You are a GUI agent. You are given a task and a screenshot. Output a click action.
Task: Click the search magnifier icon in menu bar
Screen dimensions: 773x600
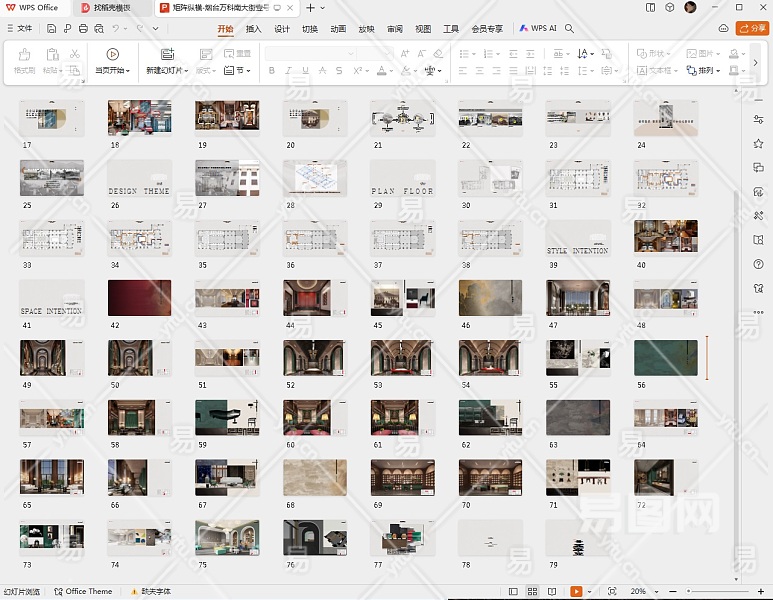[x=570, y=29]
